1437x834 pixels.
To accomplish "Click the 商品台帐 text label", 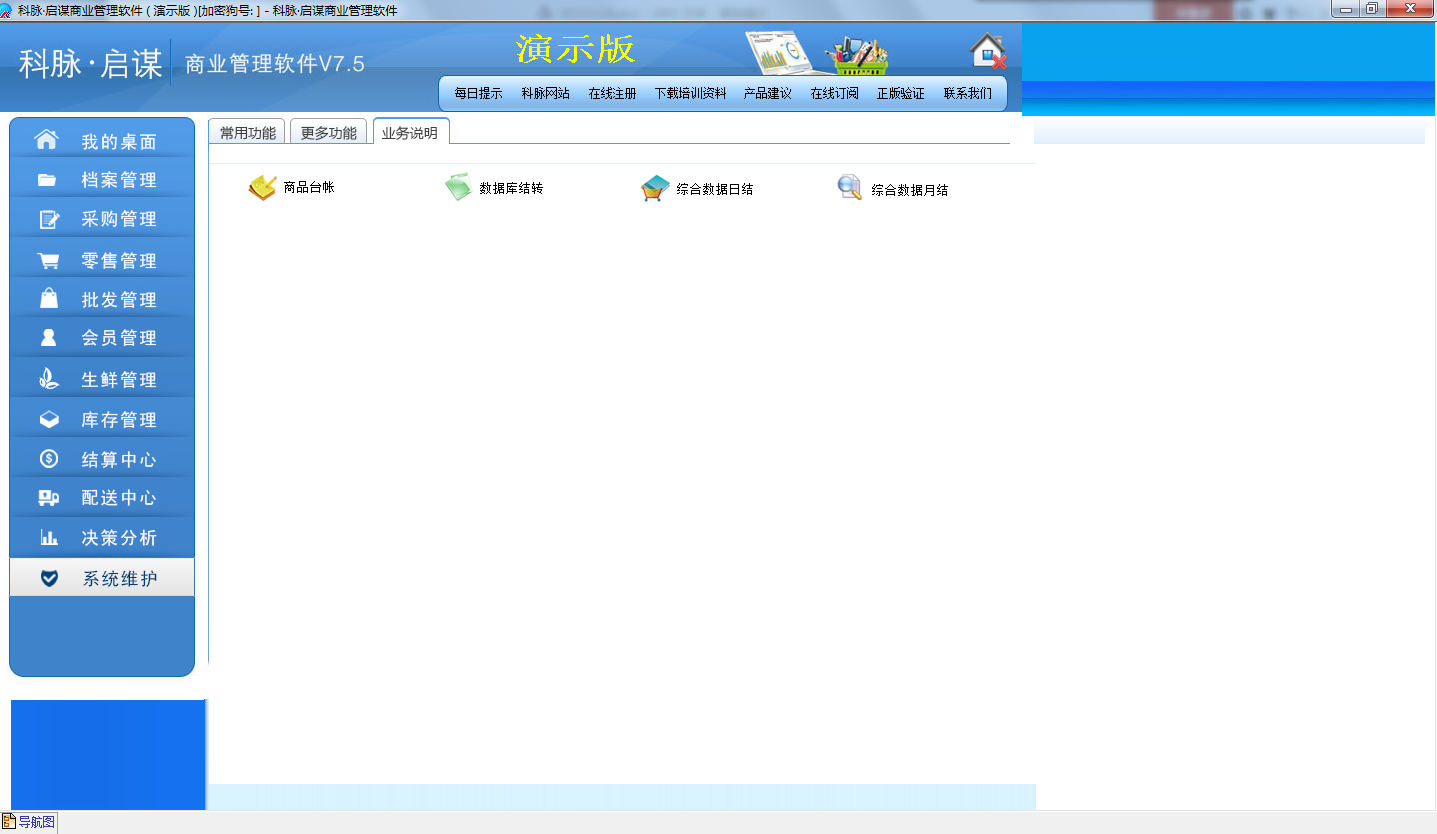I will point(308,187).
